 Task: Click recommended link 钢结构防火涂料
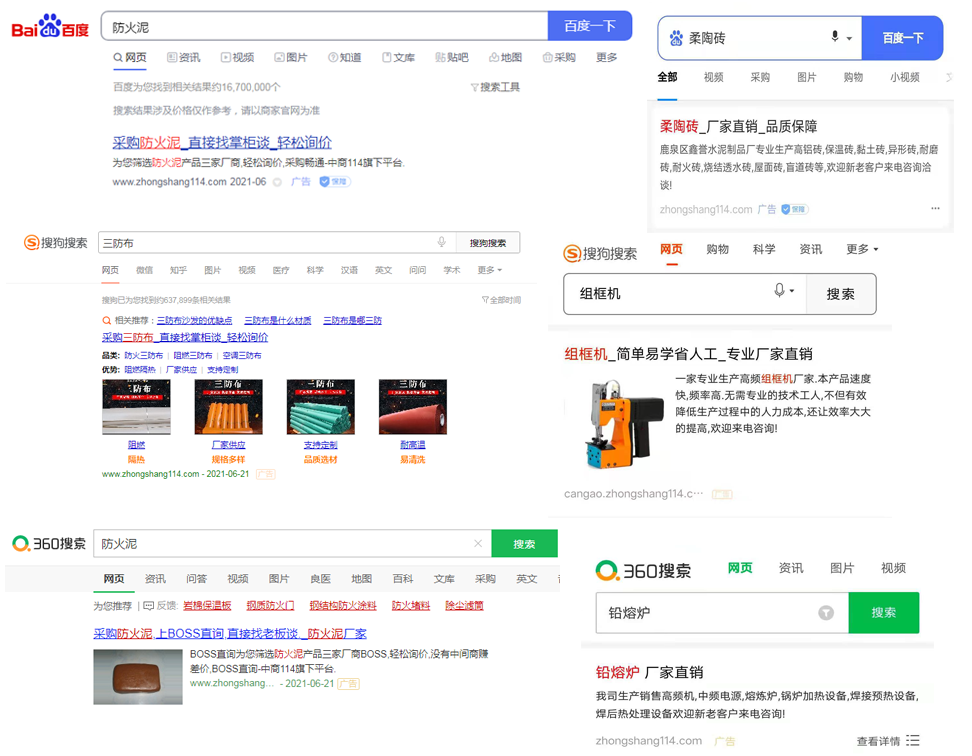click(343, 605)
